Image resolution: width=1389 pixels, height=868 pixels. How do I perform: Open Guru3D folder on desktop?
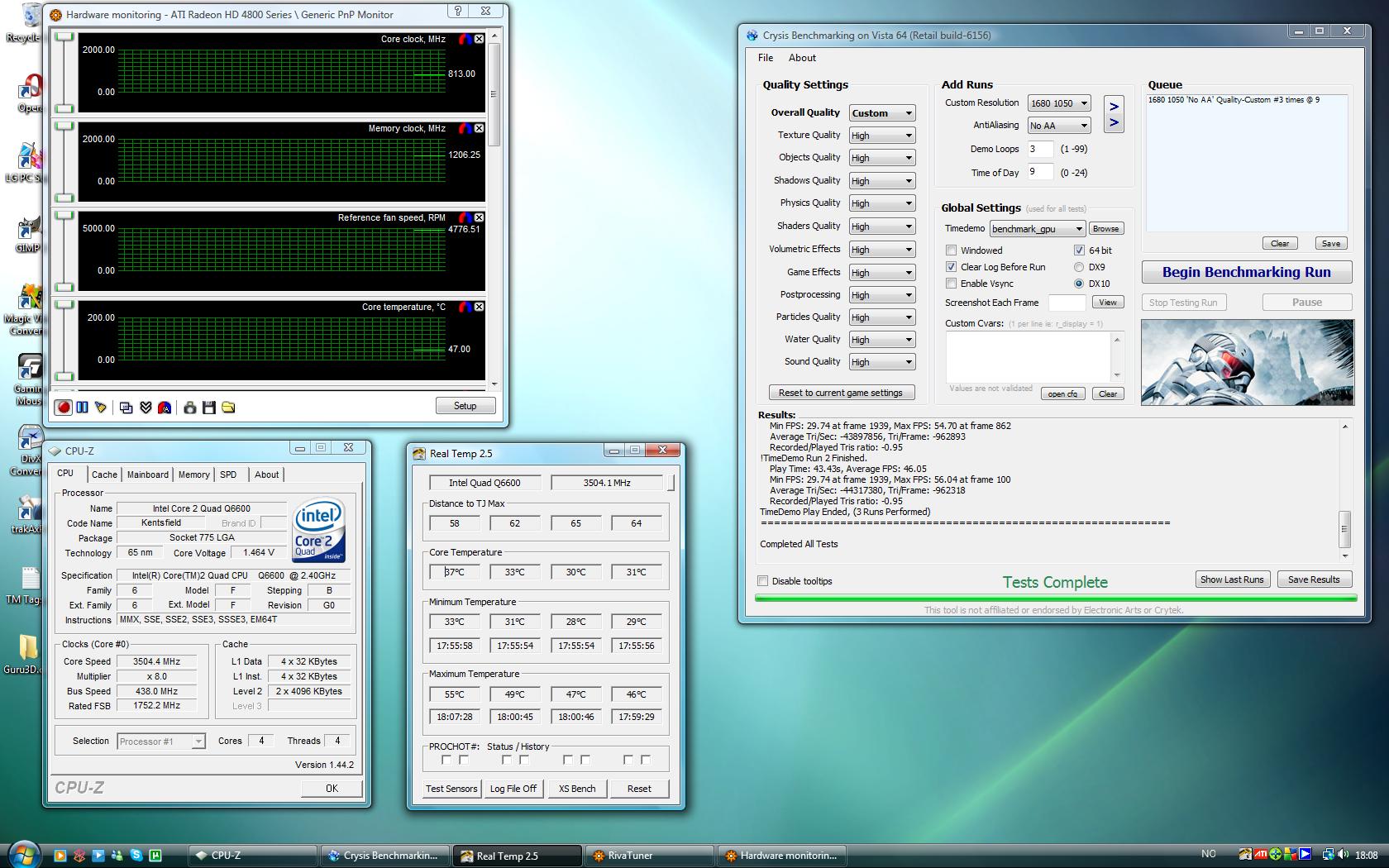[27, 653]
